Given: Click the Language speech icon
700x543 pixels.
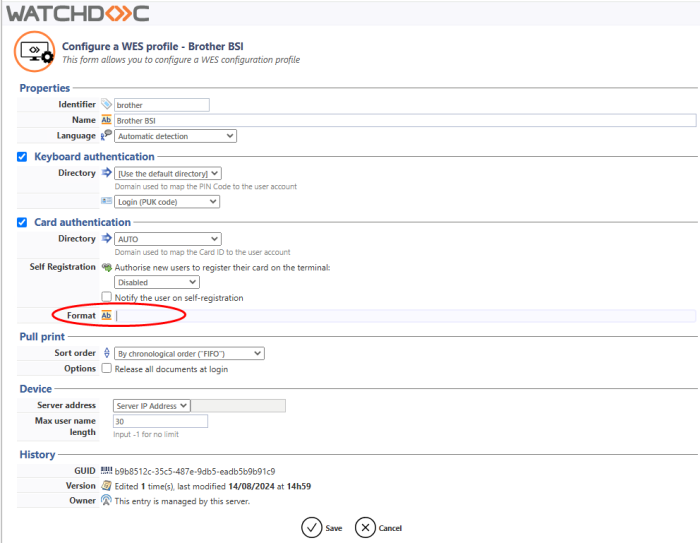Looking at the screenshot, I should 107,136.
